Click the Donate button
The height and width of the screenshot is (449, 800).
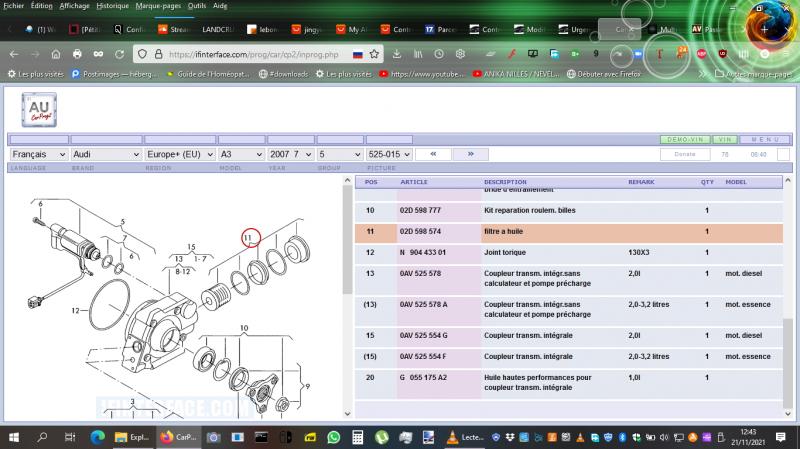tap(685, 154)
